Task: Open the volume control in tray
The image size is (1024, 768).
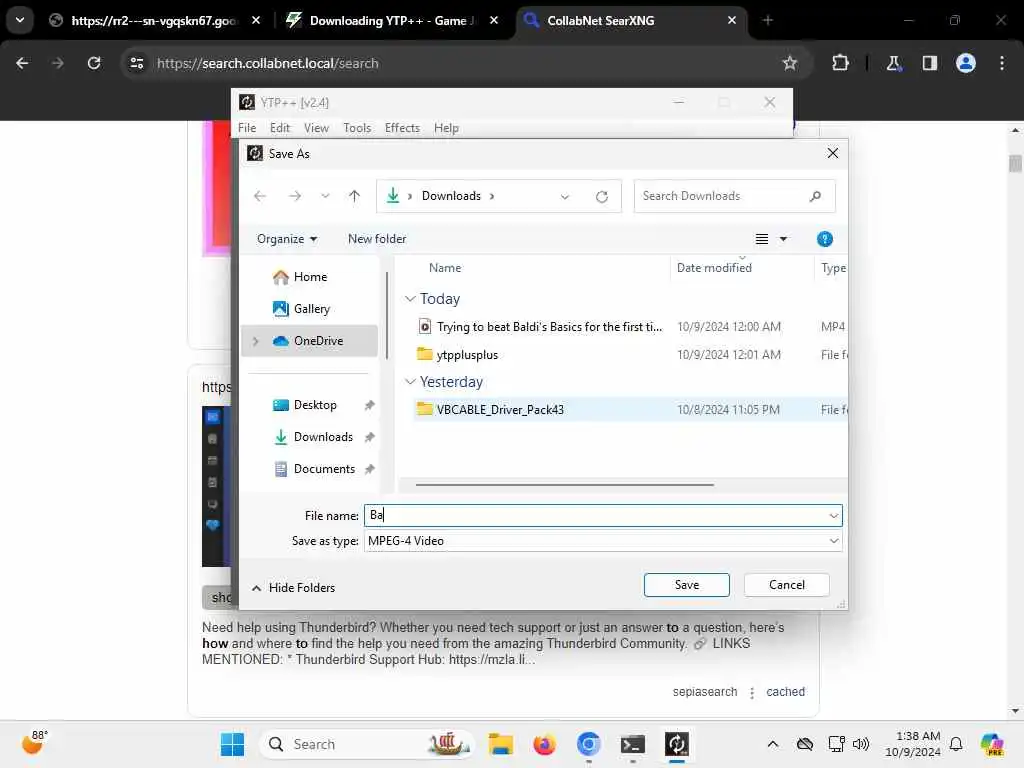Action: (x=861, y=744)
